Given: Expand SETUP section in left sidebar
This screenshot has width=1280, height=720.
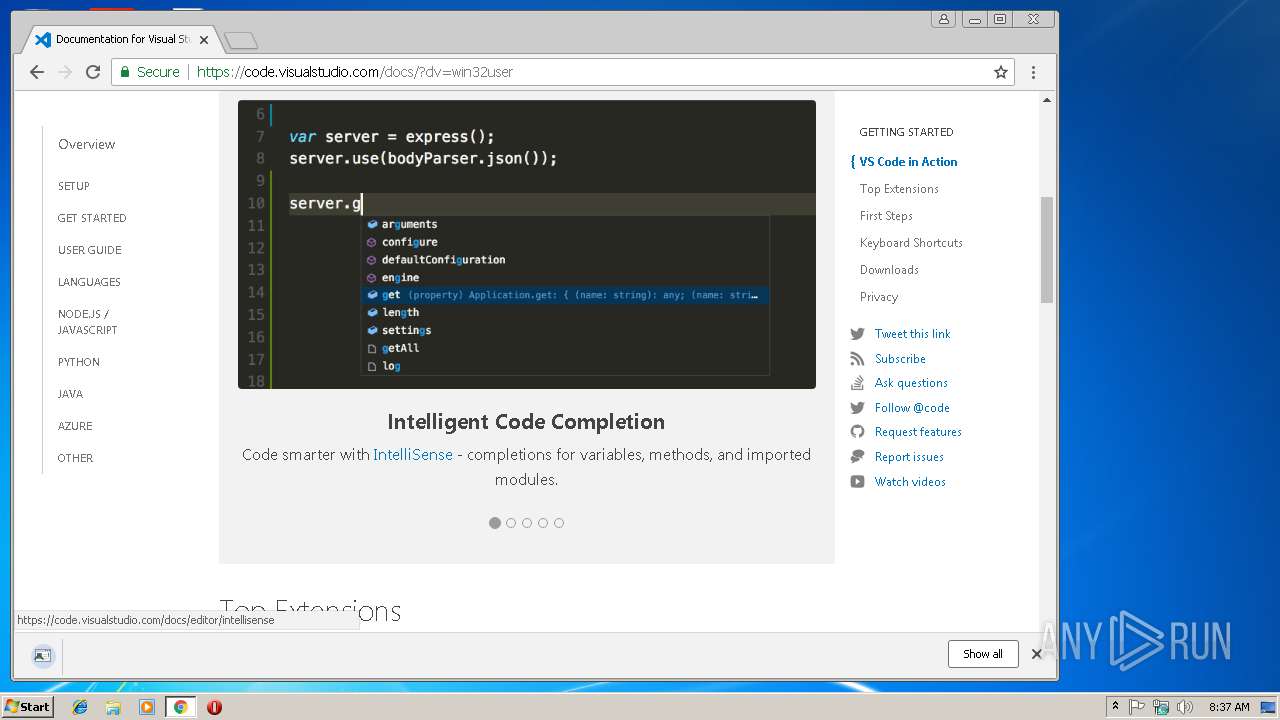Looking at the screenshot, I should pos(74,186).
